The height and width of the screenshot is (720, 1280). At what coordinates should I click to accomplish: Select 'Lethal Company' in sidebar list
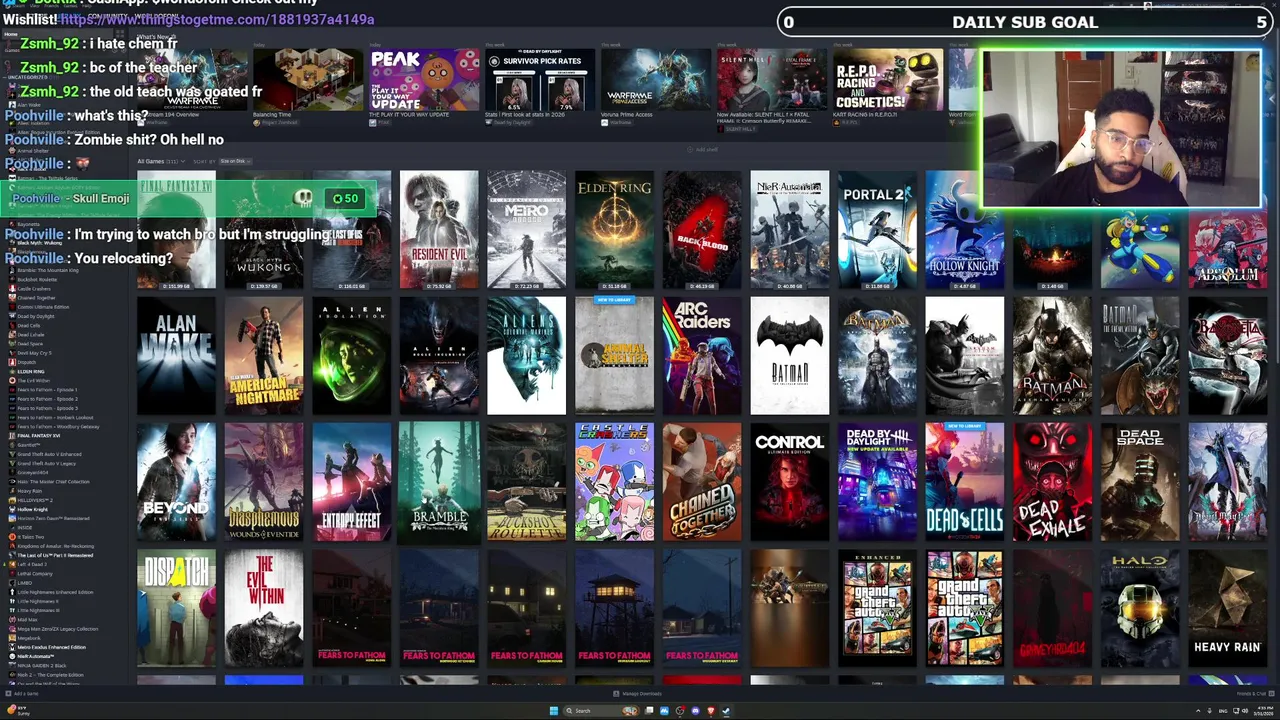(x=35, y=574)
